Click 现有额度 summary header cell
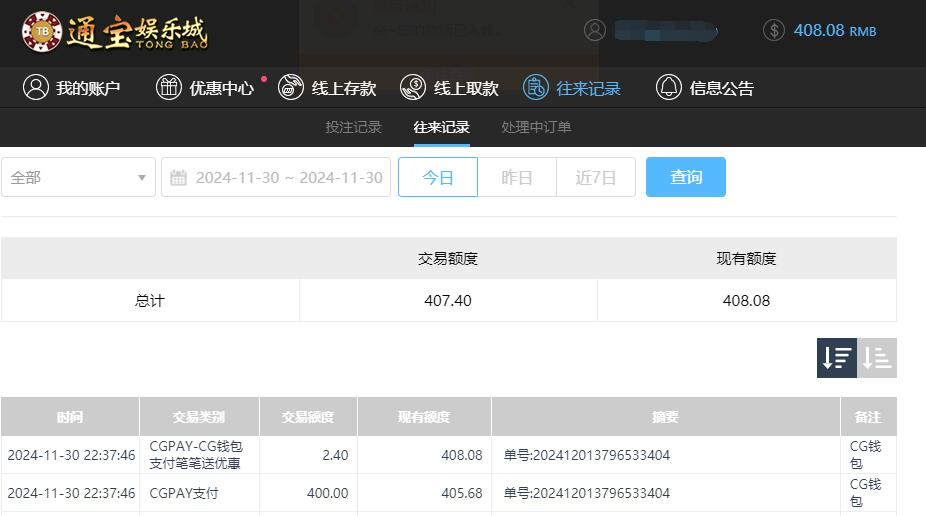The width and height of the screenshot is (926, 516). [746, 259]
